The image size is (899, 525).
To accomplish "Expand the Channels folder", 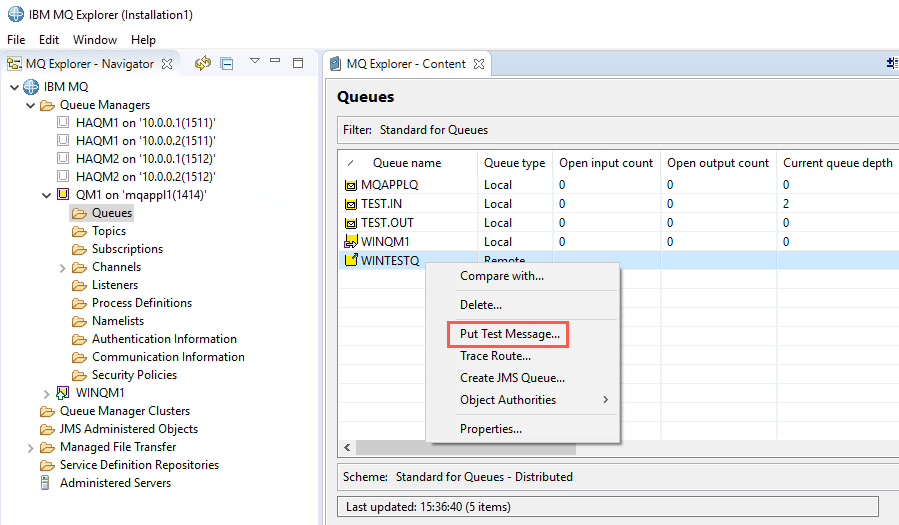I will [x=62, y=268].
